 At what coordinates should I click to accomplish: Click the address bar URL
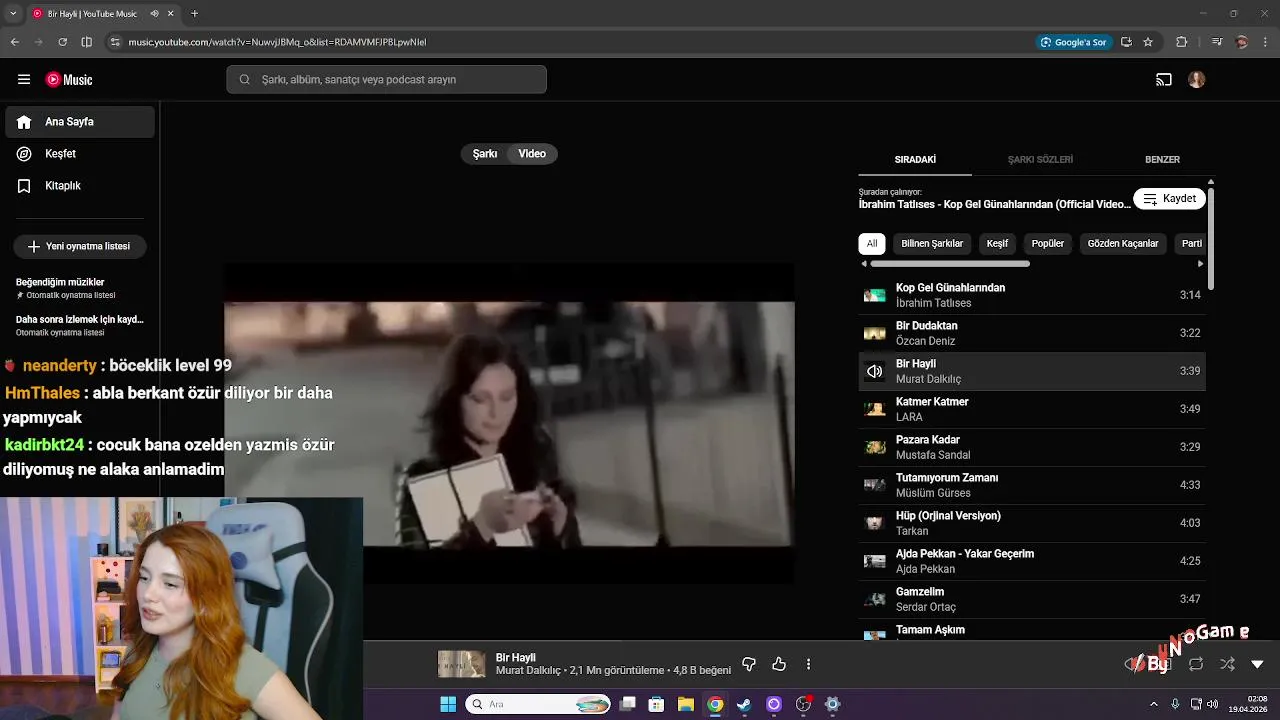[x=277, y=42]
